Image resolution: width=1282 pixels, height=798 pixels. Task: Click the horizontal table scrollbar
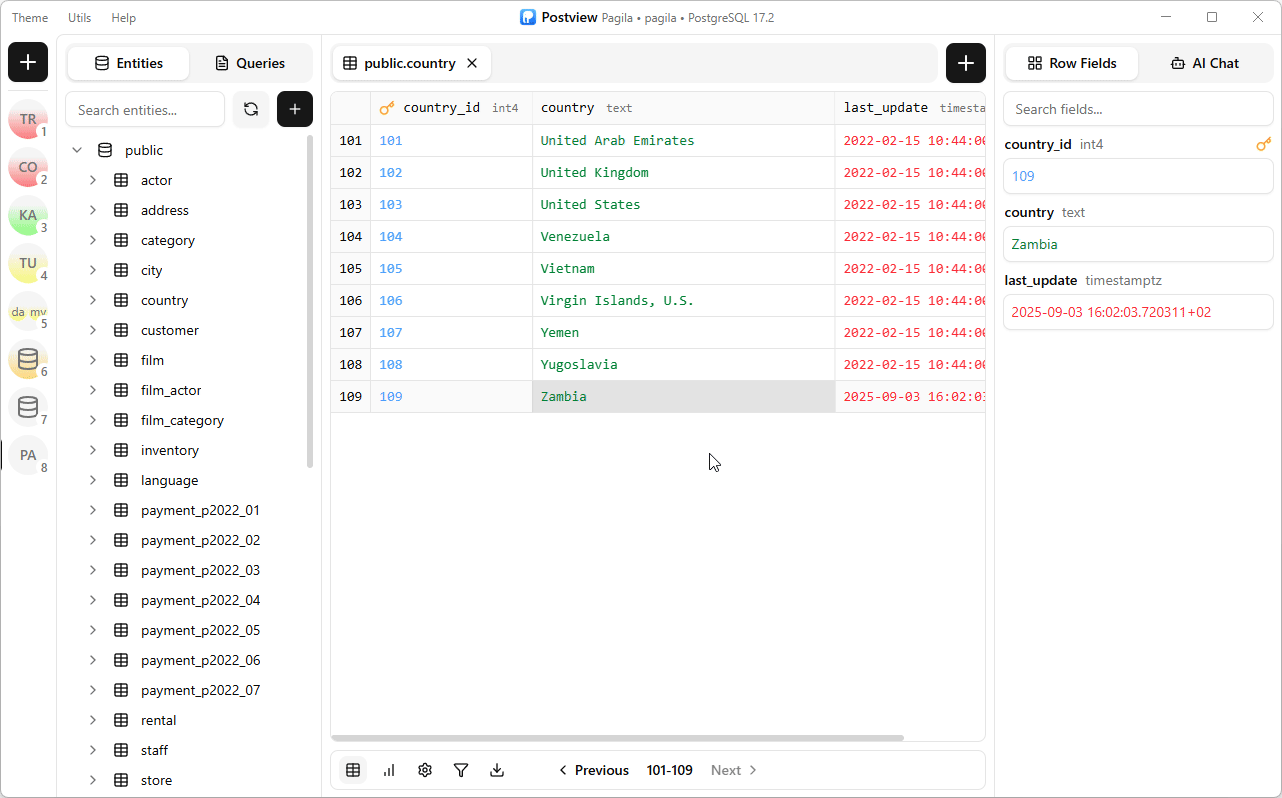[617, 738]
